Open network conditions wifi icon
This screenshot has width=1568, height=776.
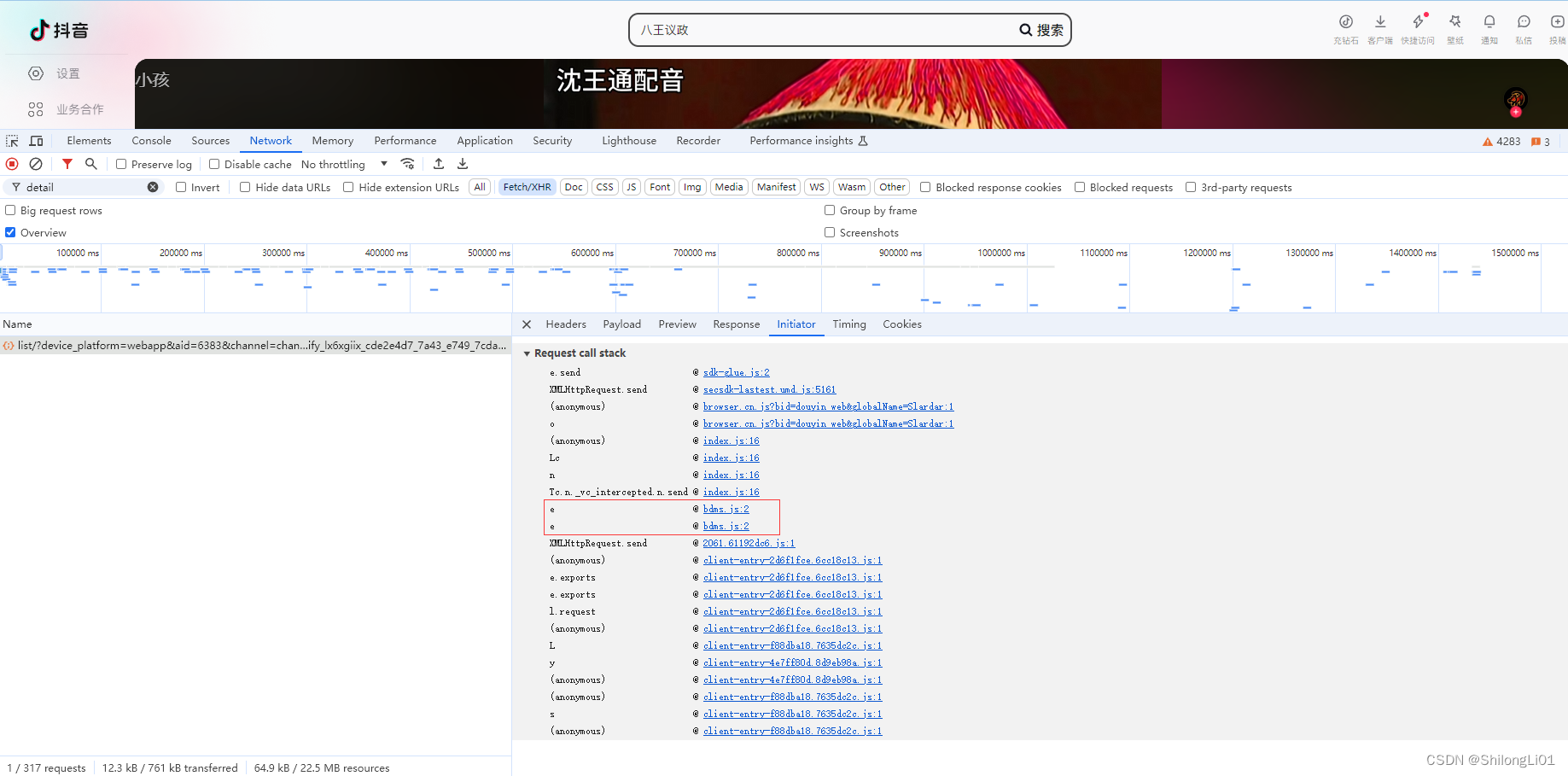click(x=408, y=164)
